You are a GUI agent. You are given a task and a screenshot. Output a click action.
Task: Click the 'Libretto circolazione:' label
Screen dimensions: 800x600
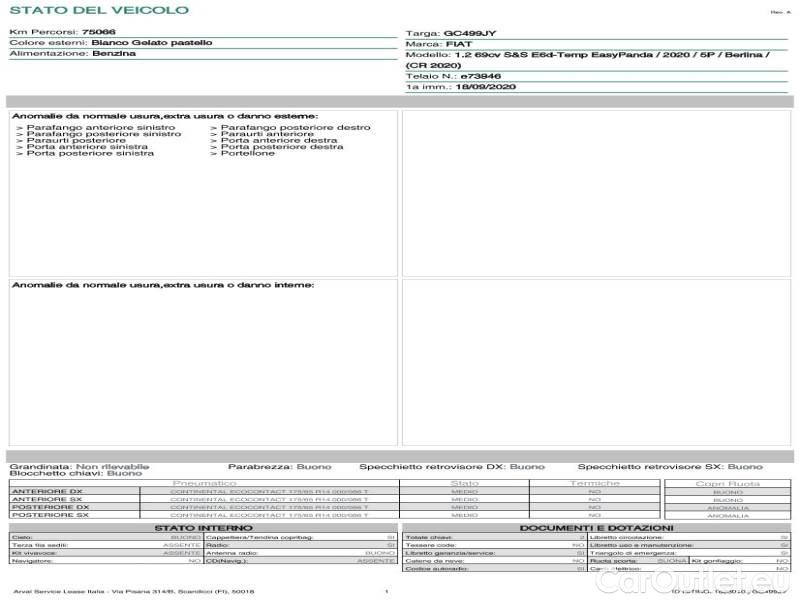pos(626,537)
